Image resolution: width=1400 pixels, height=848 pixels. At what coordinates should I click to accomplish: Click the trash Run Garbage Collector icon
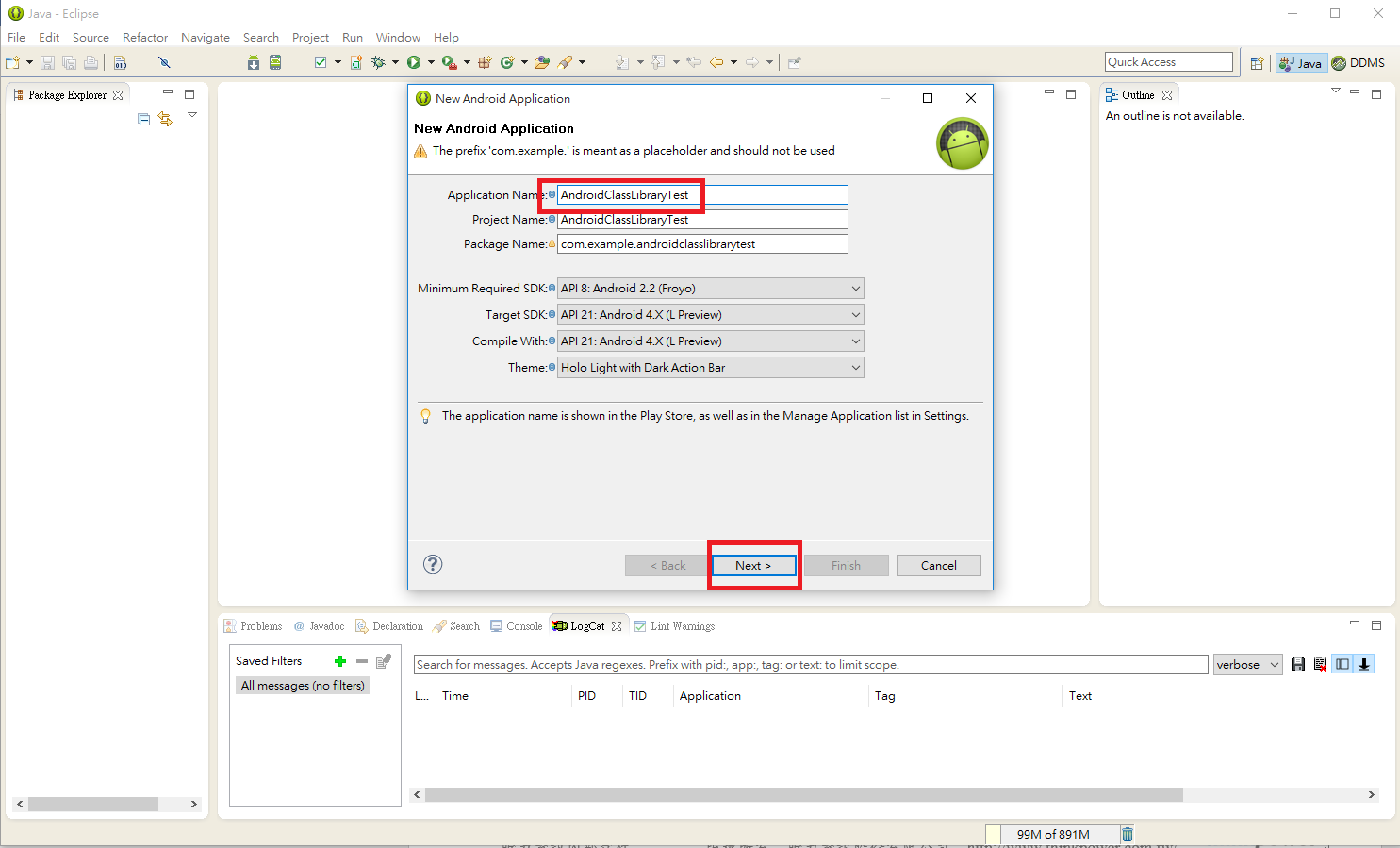pos(1128,834)
